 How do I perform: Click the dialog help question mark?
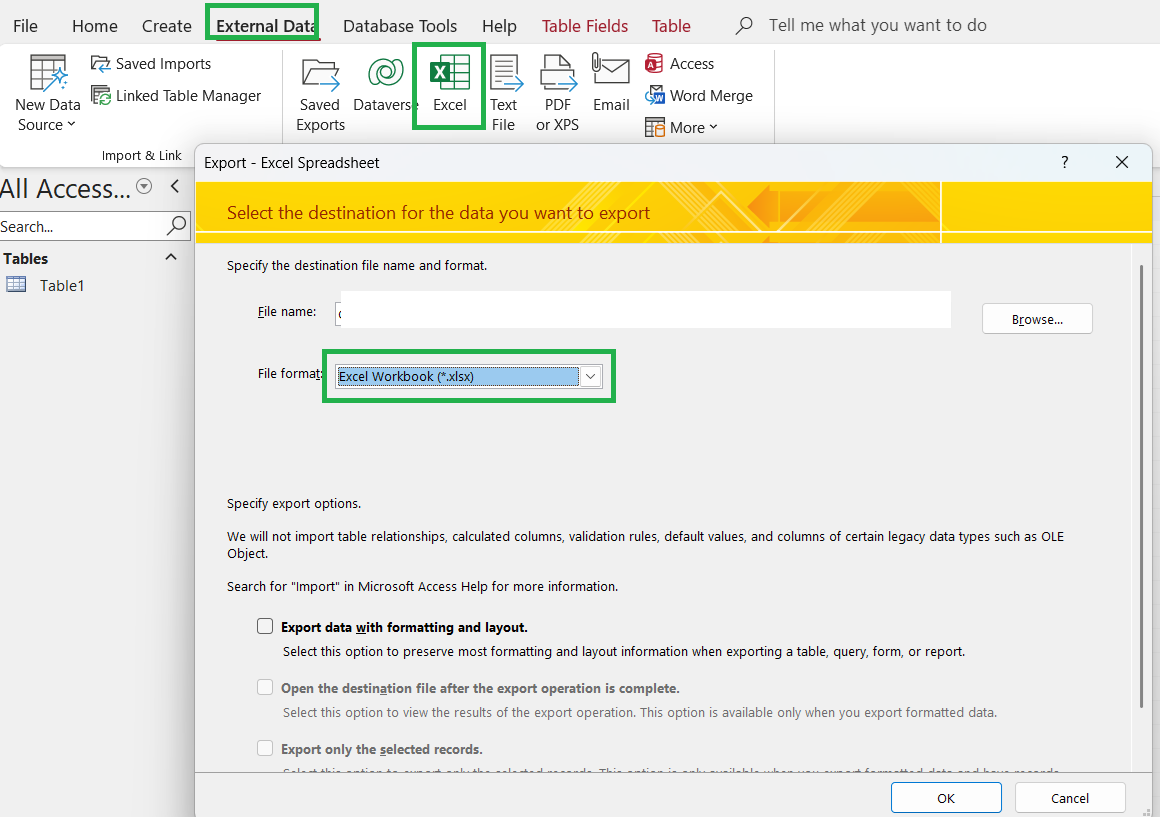1065,162
